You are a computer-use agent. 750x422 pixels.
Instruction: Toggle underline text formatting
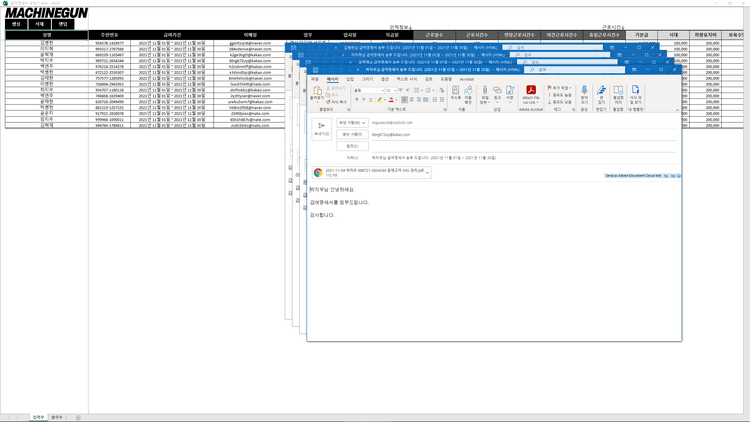[371, 100]
